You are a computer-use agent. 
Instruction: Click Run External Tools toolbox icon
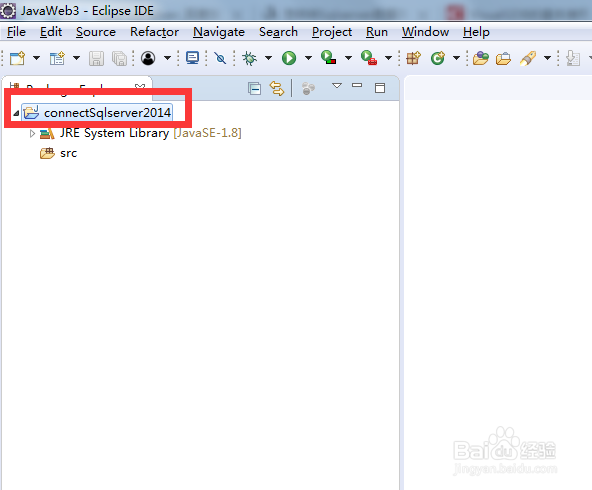click(x=369, y=58)
